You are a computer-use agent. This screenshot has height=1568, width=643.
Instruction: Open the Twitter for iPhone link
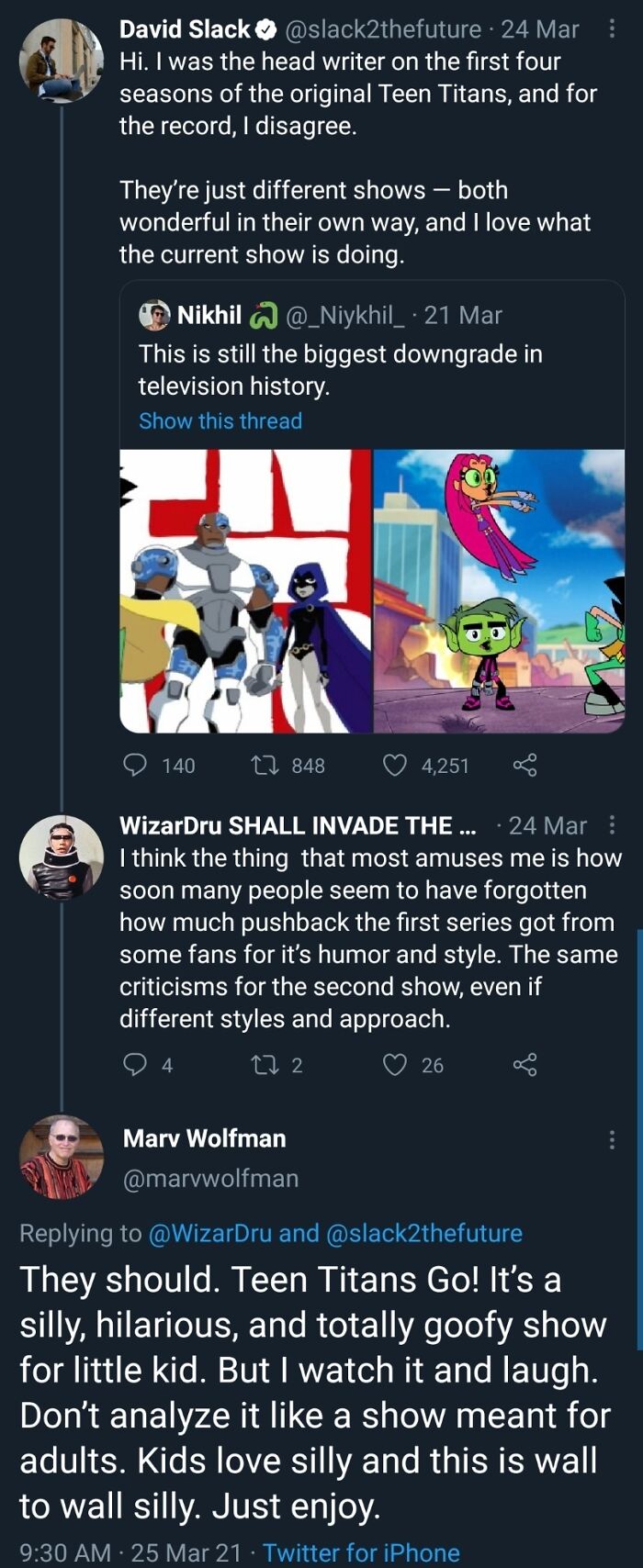pos(361,1552)
